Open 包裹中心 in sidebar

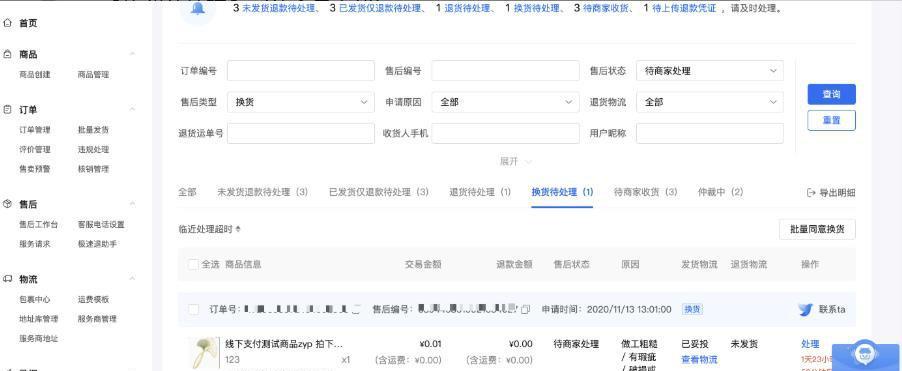point(35,299)
